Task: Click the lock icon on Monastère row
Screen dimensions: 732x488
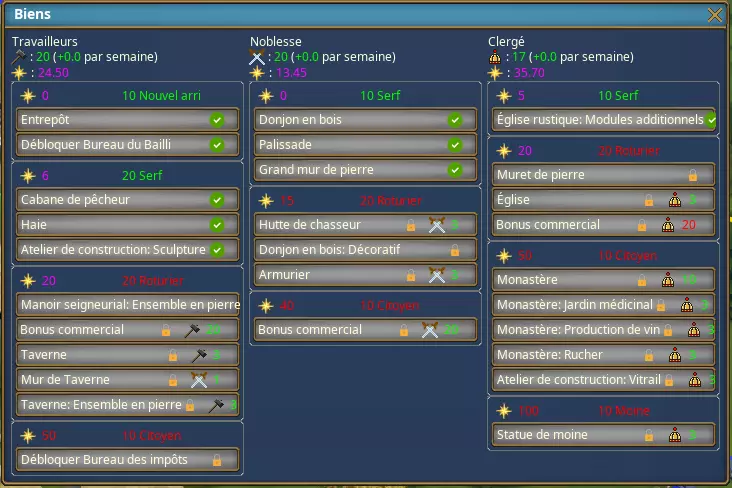Action: (x=642, y=280)
